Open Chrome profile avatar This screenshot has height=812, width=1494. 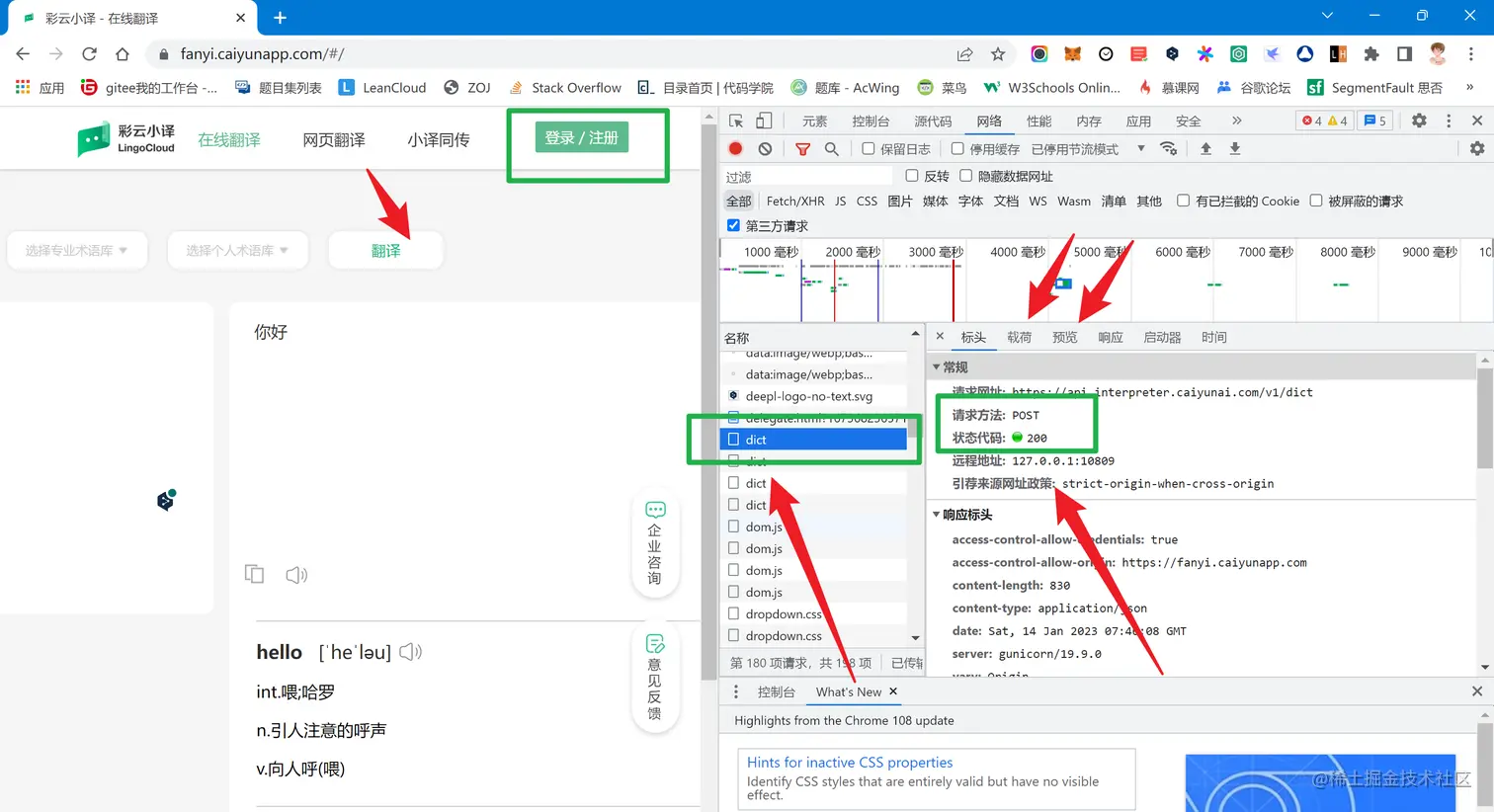coord(1438,54)
